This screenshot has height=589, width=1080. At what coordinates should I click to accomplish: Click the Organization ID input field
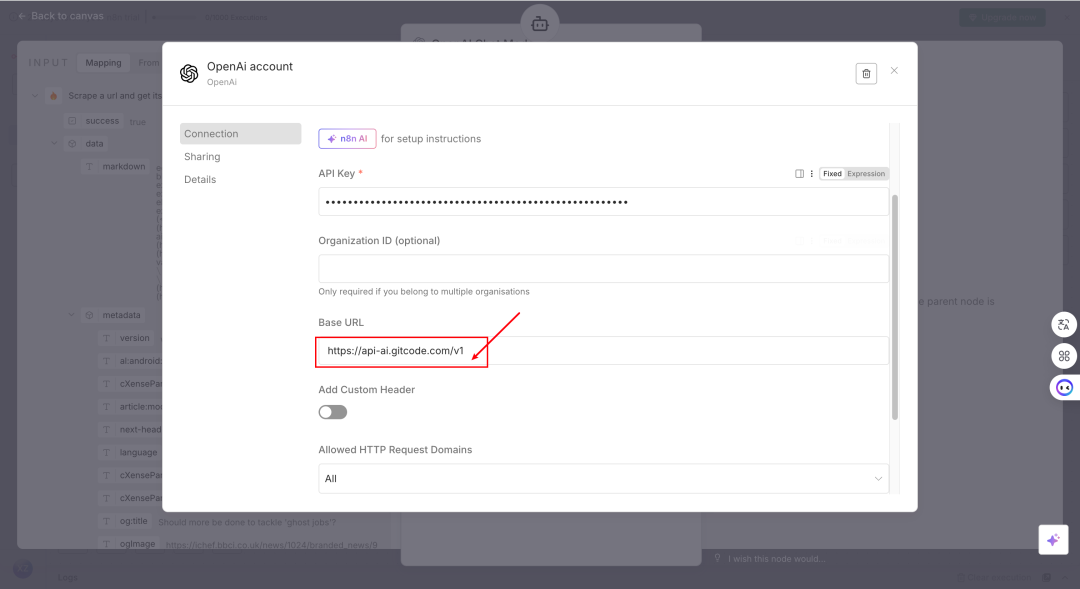coord(603,269)
